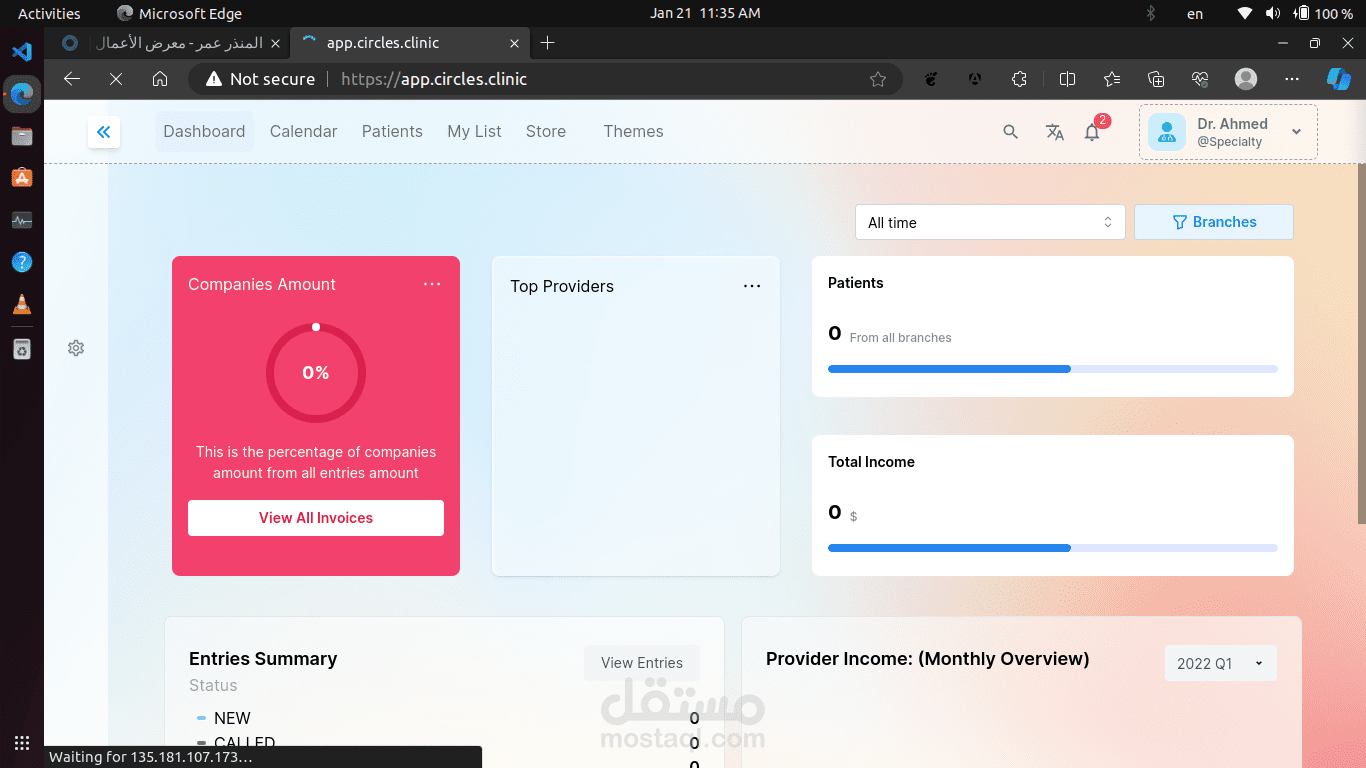This screenshot has width=1366, height=768.
Task: Open the en input language menu
Action: click(1195, 14)
